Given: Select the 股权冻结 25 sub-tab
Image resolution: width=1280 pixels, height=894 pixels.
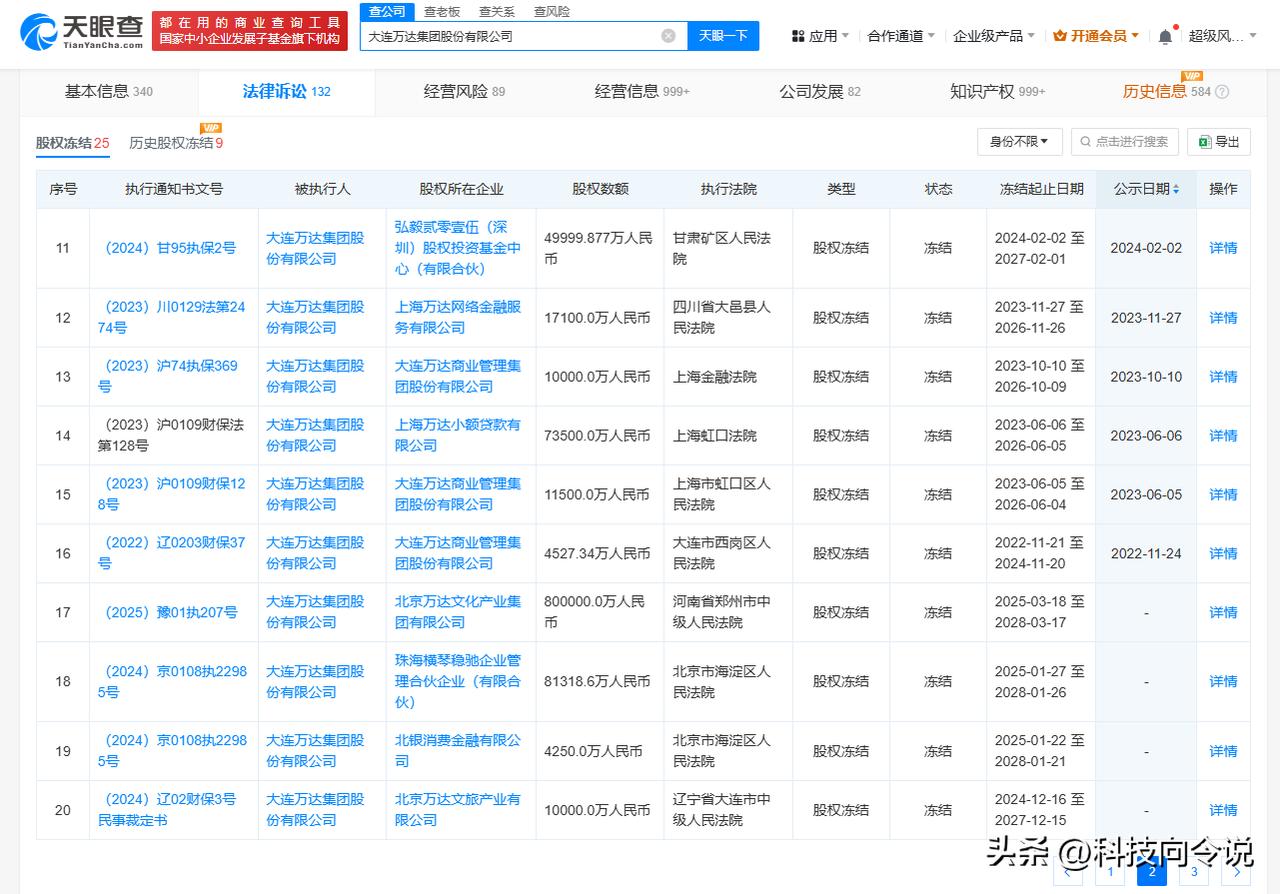Looking at the screenshot, I should 73,144.
